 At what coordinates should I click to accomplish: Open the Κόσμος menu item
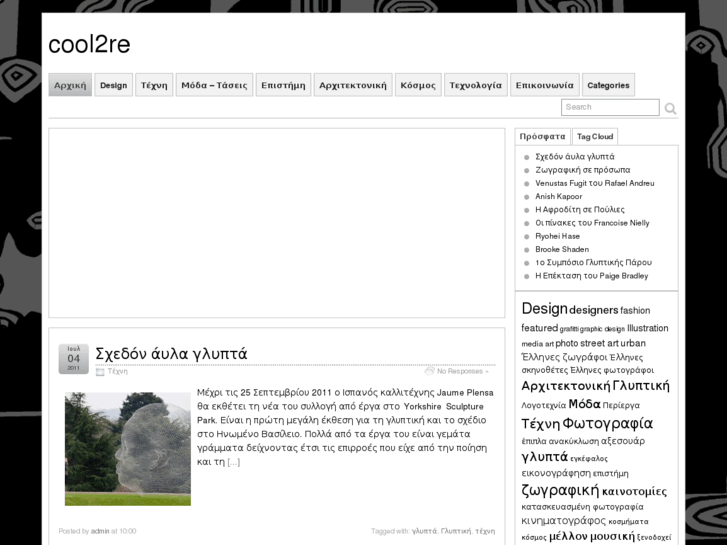(x=418, y=85)
